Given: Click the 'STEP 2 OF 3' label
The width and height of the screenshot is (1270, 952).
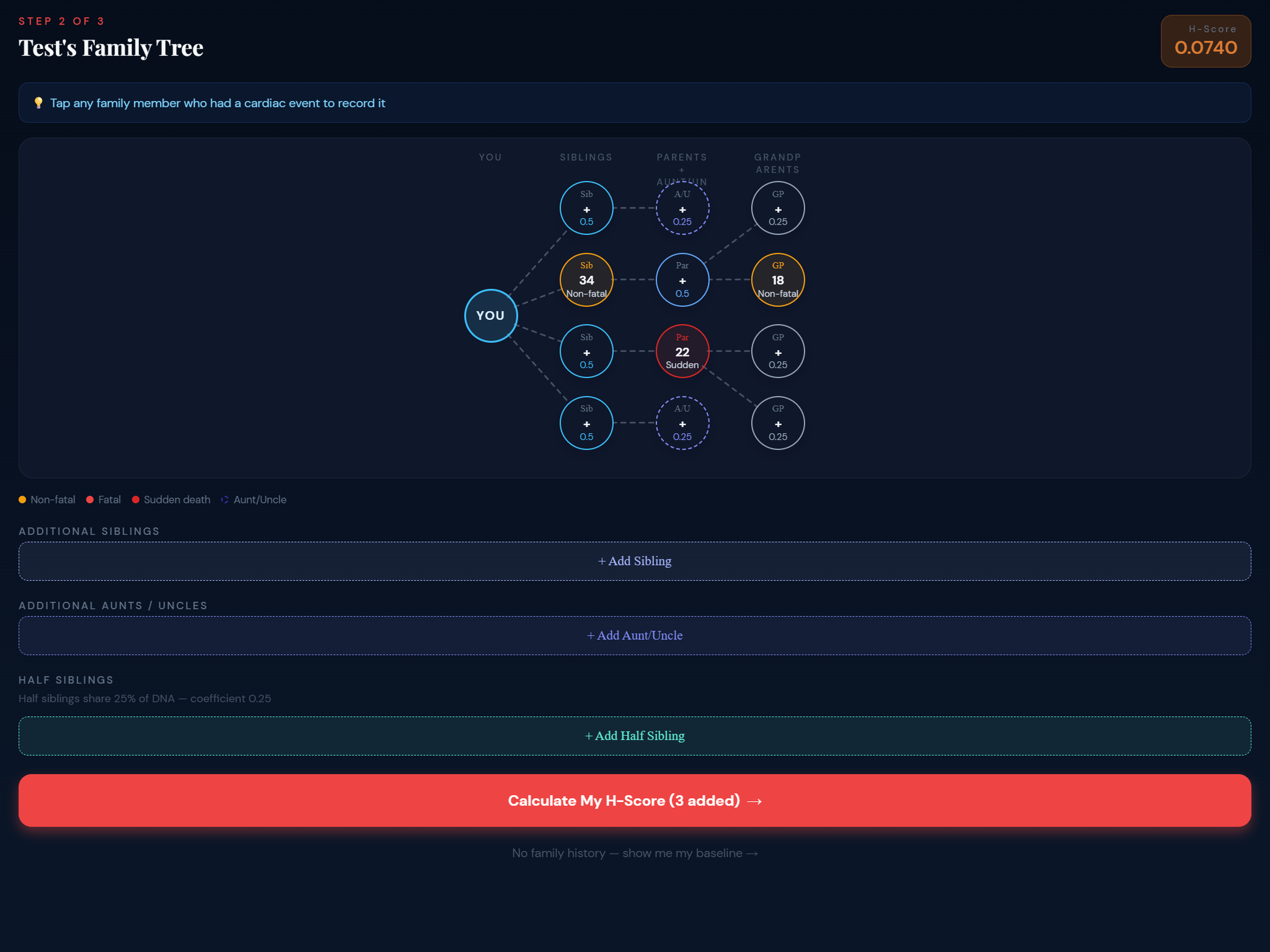Looking at the screenshot, I should coord(61,21).
